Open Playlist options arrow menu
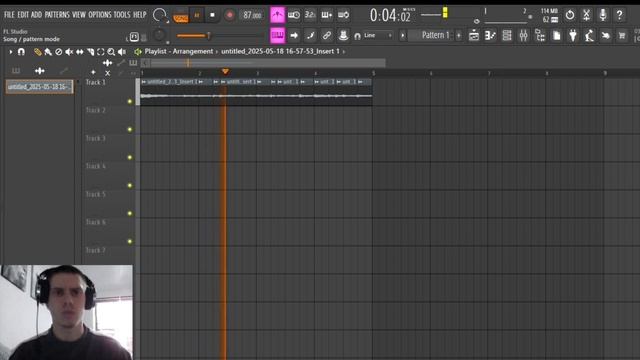The image size is (640, 360). (11, 52)
